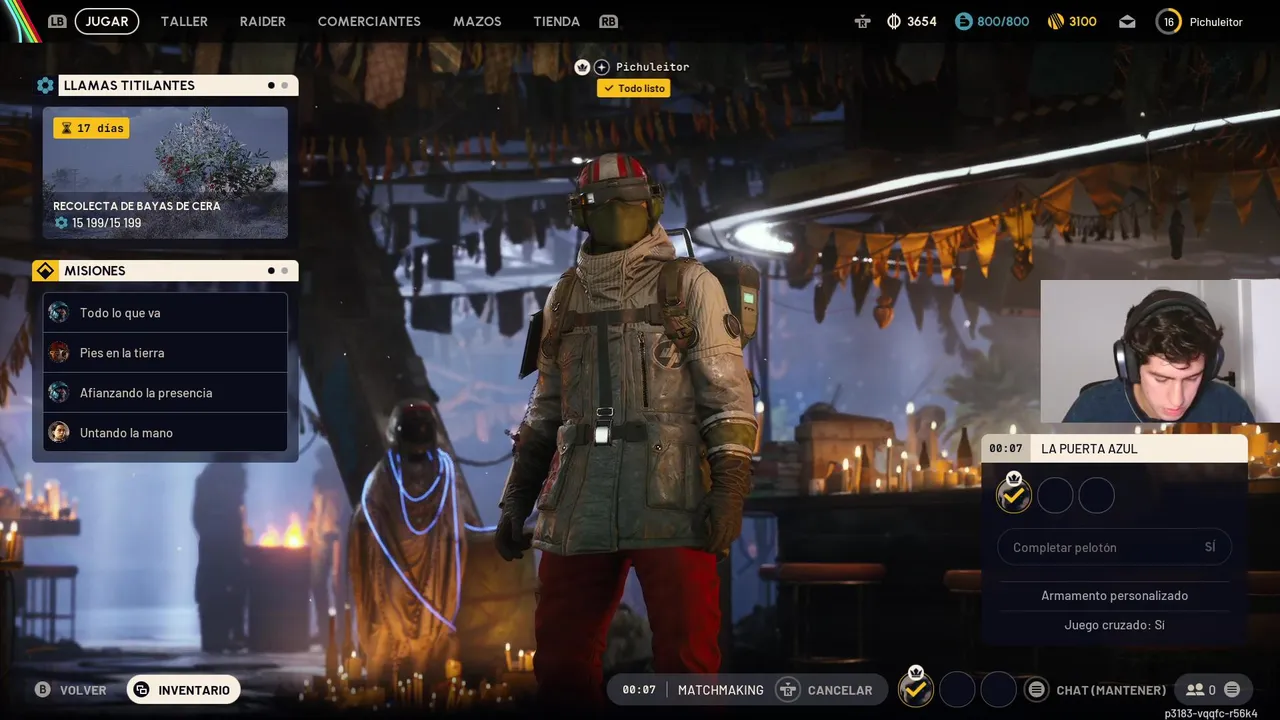Click the hamburger menu icon at bottom right
The height and width of the screenshot is (720, 1280).
(x=1232, y=690)
